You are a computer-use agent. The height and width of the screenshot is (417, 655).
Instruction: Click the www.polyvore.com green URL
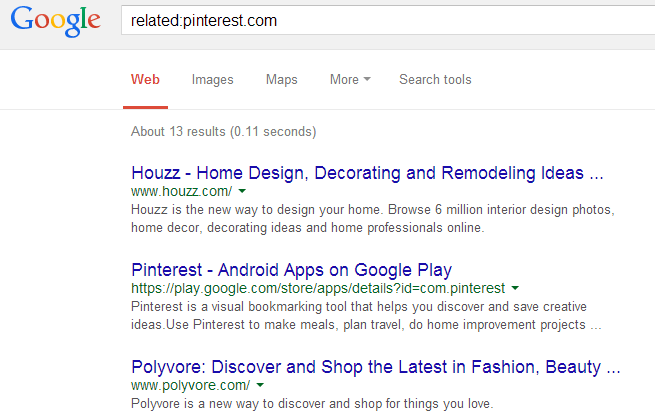click(190, 384)
